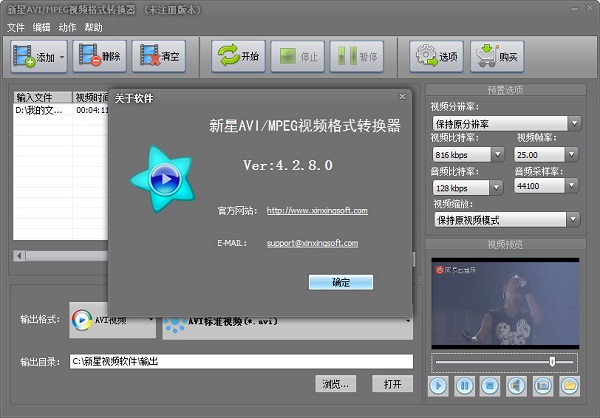Click the output directory path field
This screenshot has width=600, height=418.
pos(241,361)
